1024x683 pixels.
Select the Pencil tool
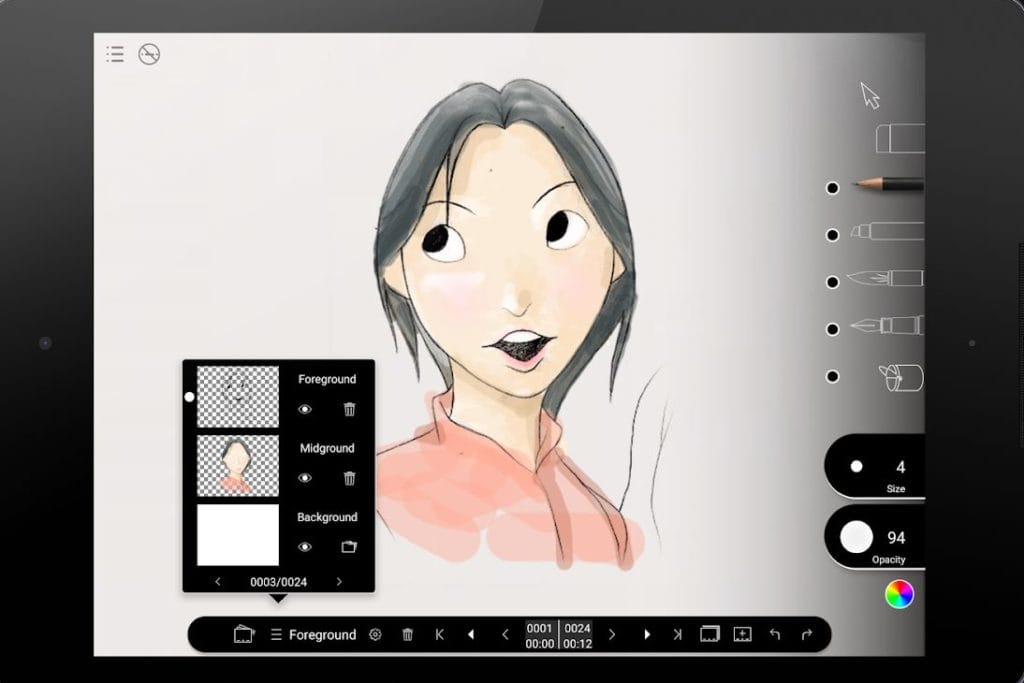tap(889, 184)
